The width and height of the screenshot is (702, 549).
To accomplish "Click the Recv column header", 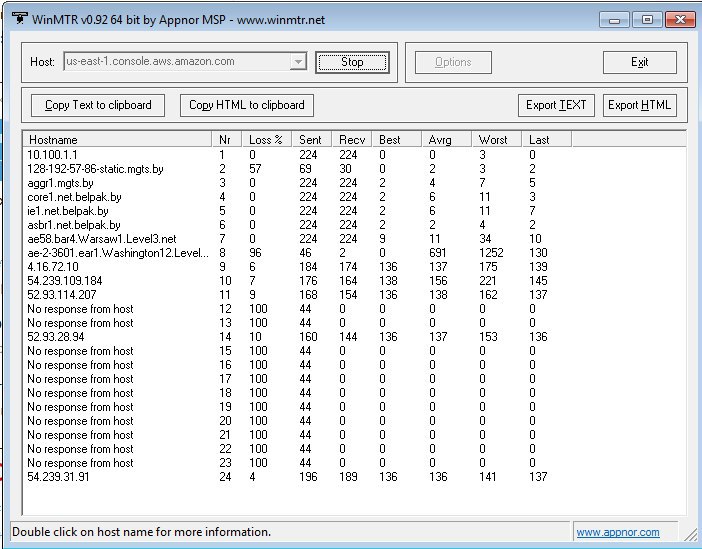I will [x=352, y=140].
